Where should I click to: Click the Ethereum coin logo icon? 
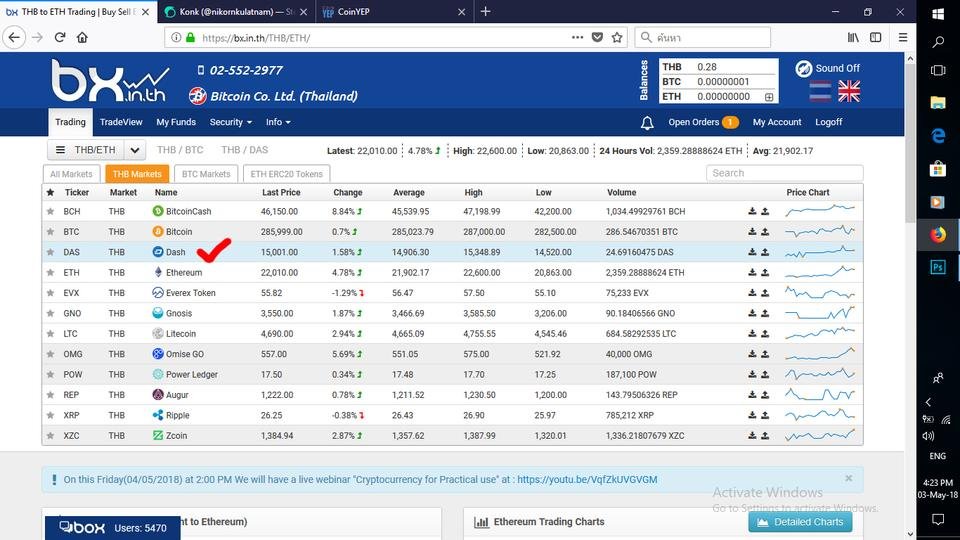pos(157,272)
